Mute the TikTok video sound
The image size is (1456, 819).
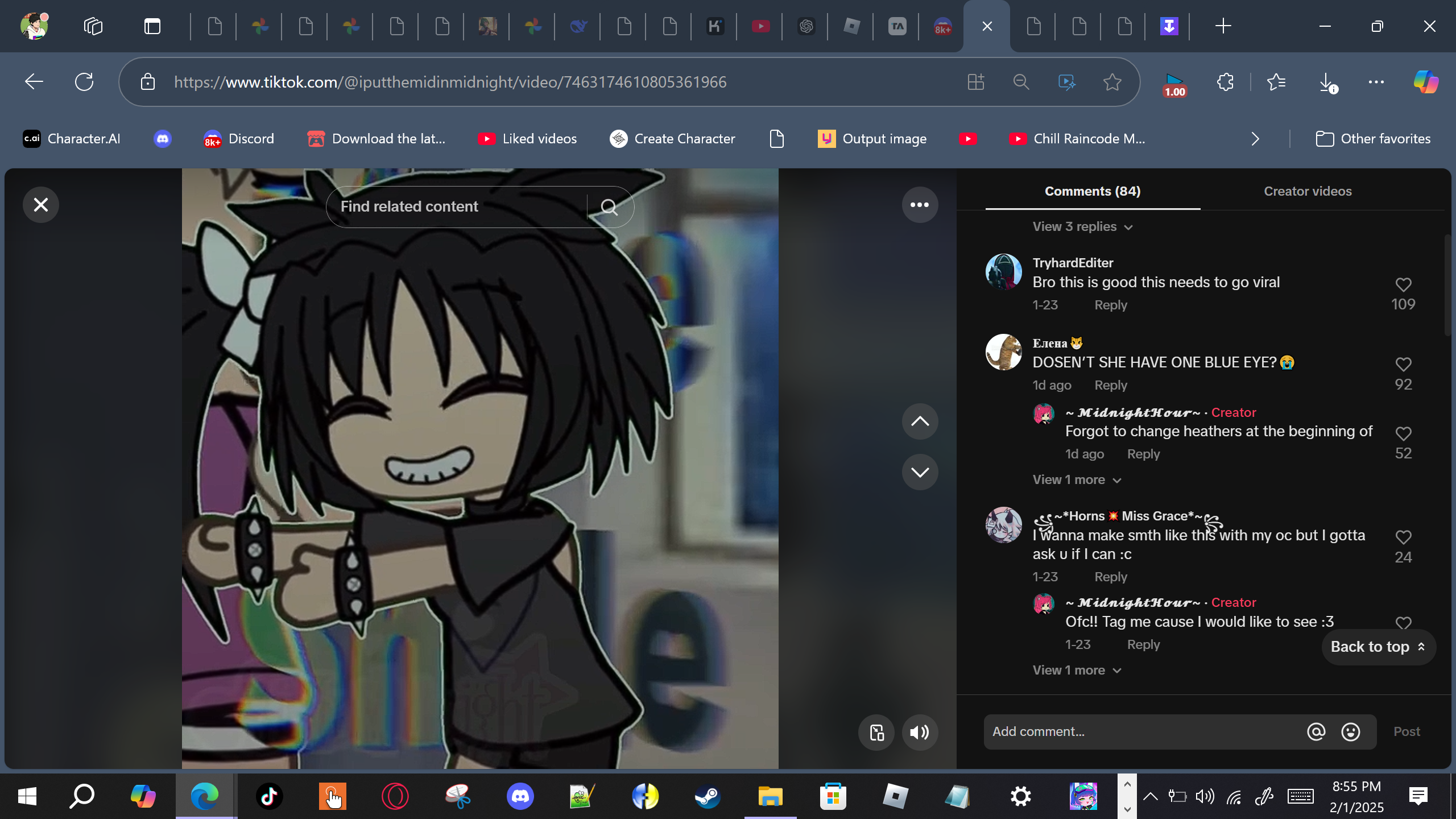(x=920, y=733)
